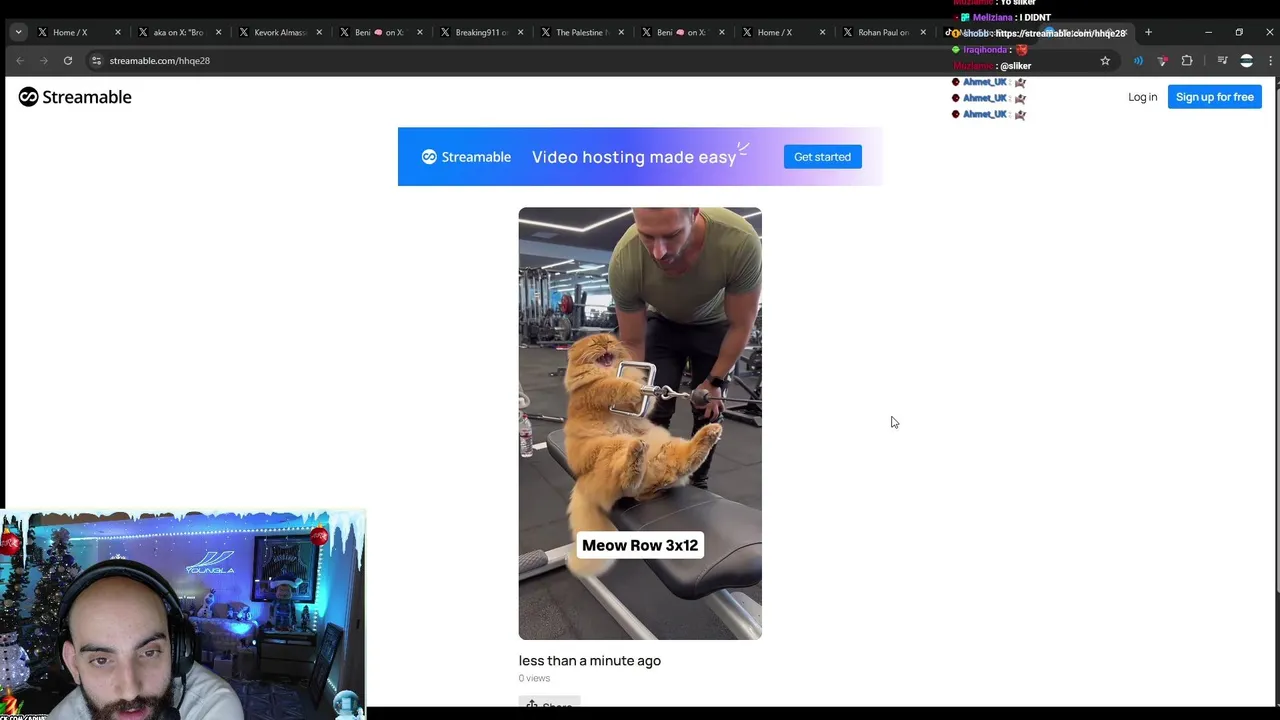Open site information icon beside the URL
Viewport: 1280px width, 720px height.
(x=96, y=61)
